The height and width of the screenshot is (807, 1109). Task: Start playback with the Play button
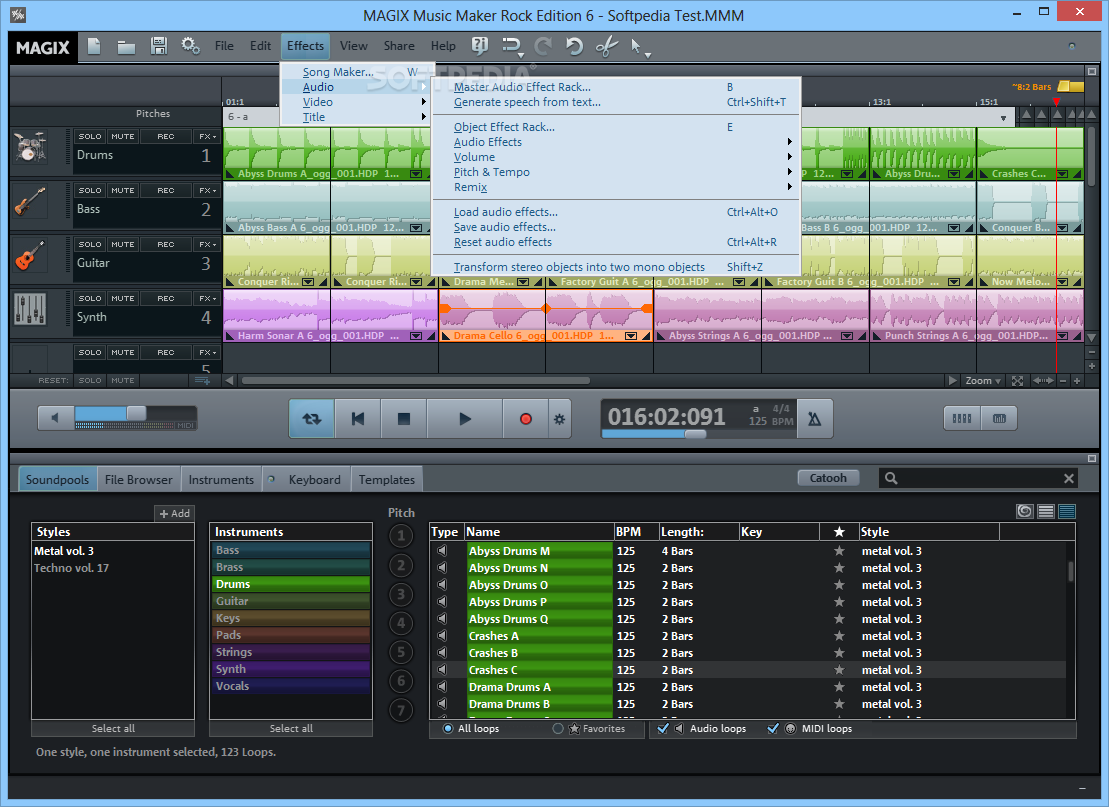click(x=465, y=419)
